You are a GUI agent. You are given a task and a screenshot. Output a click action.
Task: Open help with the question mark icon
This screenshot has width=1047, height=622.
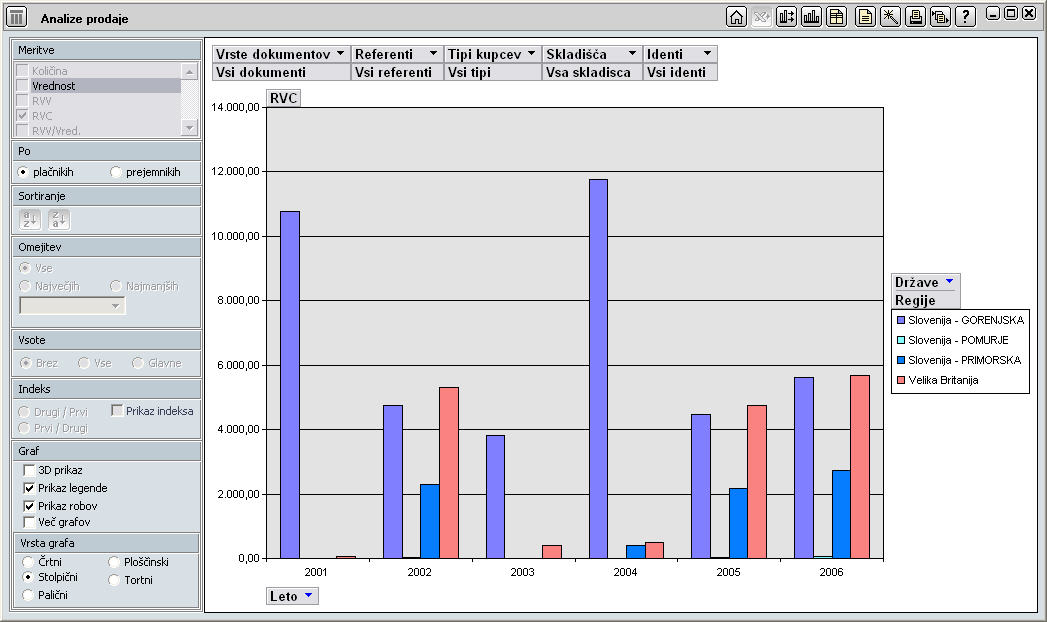965,16
